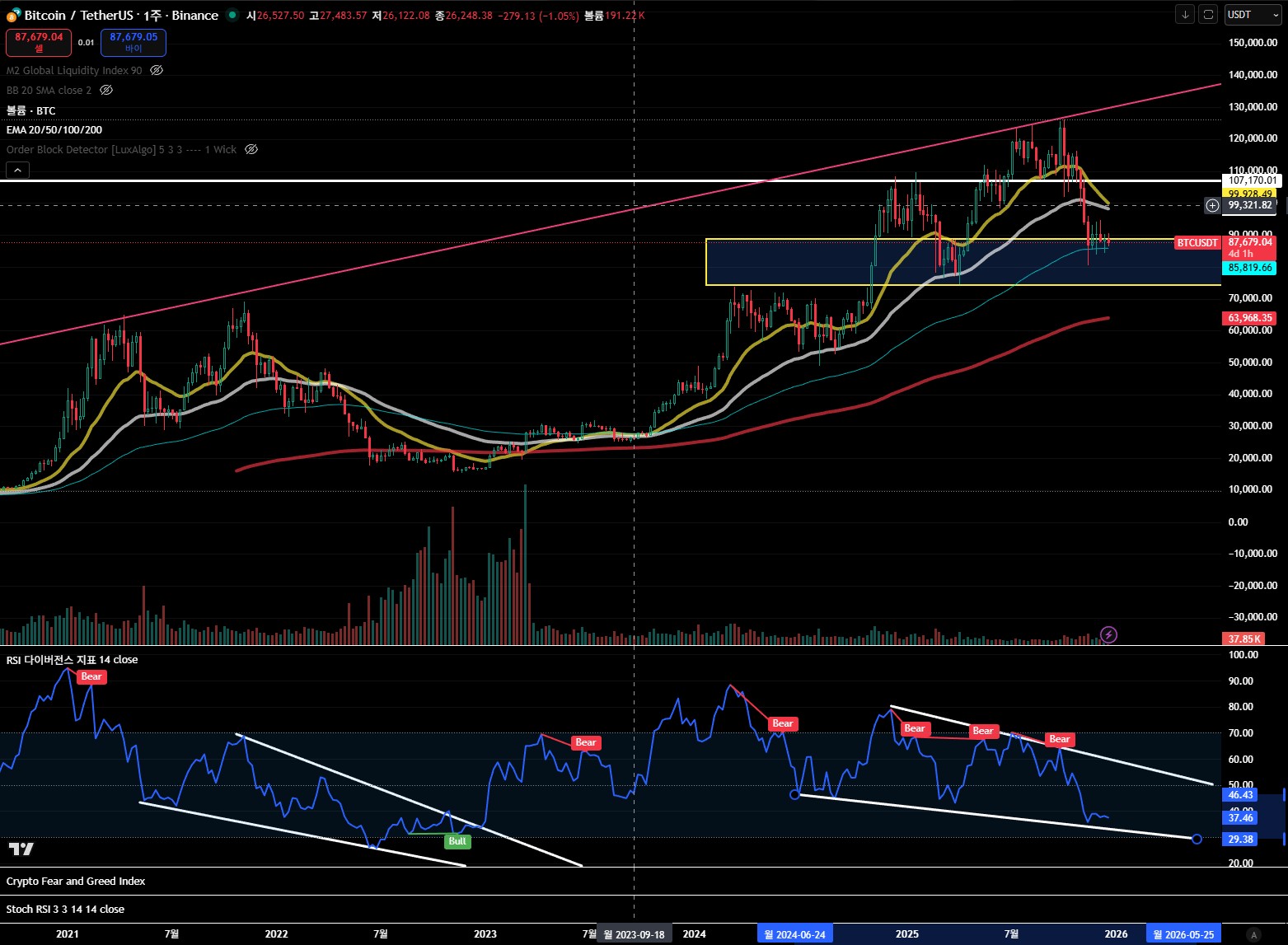
Task: Click the 37.46 RSI value label
Action: (1241, 818)
